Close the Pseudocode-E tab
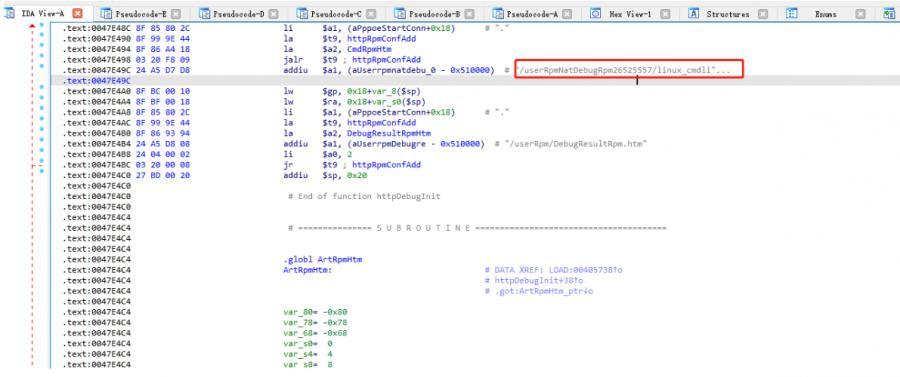 point(176,13)
